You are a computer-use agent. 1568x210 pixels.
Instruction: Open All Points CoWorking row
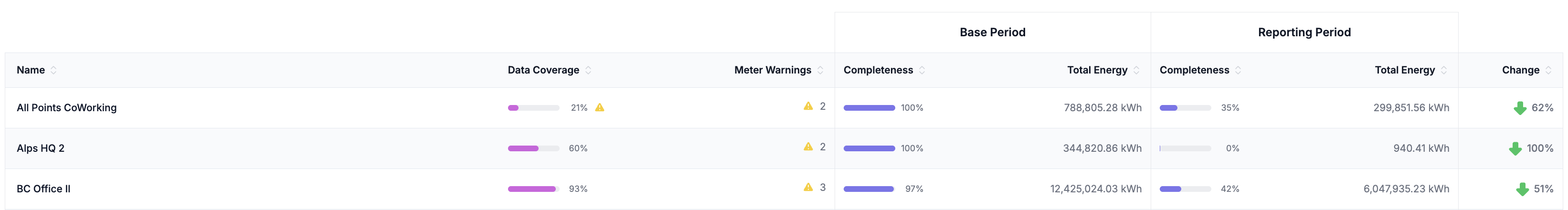coord(66,108)
